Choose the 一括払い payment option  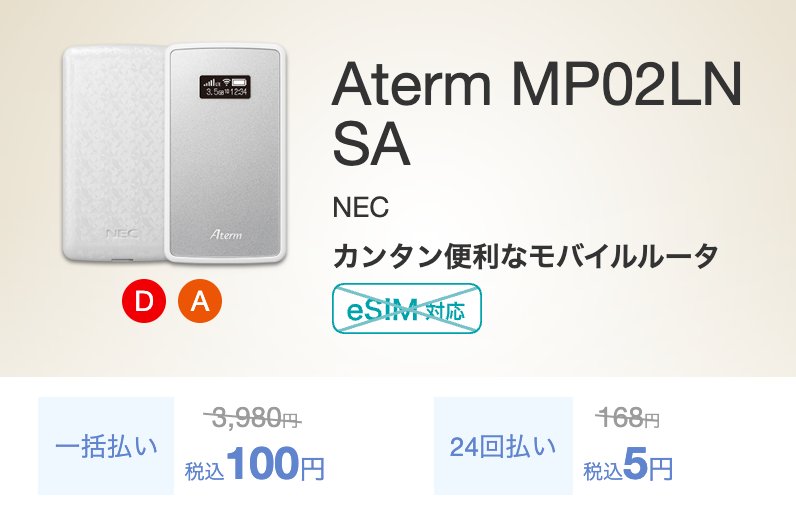pyautogui.click(x=106, y=447)
